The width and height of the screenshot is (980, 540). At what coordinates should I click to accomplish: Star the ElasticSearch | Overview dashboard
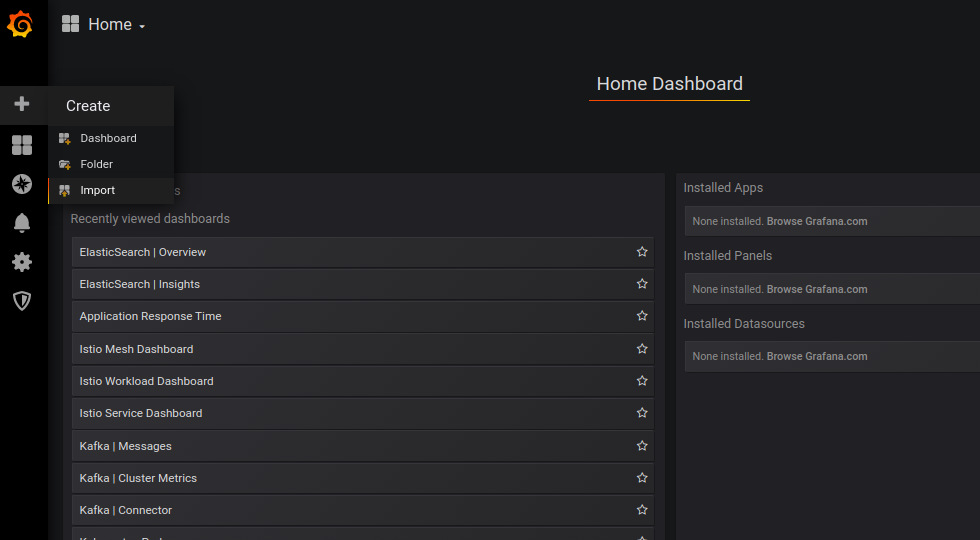click(642, 252)
